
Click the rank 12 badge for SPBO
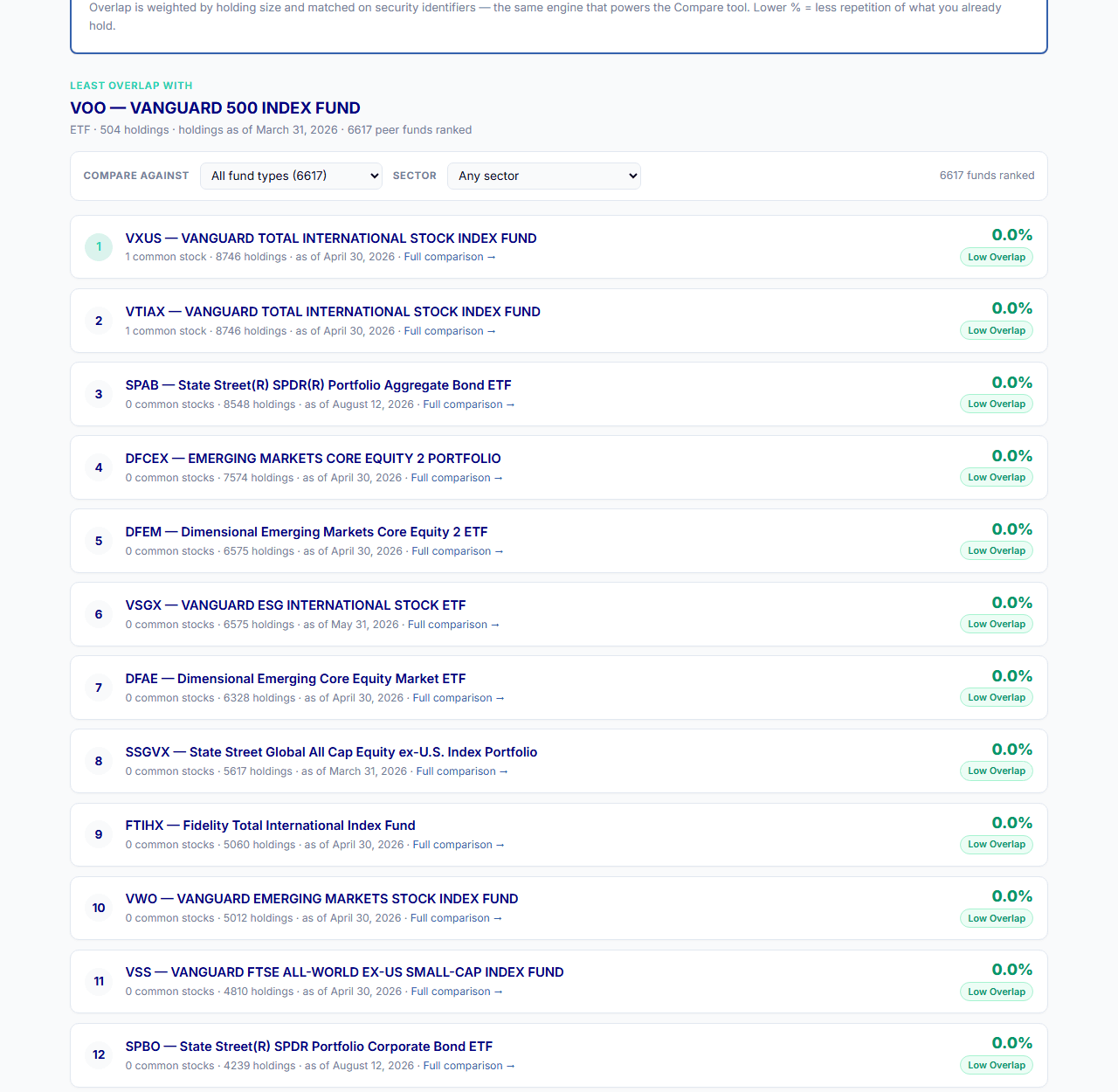(x=99, y=1054)
